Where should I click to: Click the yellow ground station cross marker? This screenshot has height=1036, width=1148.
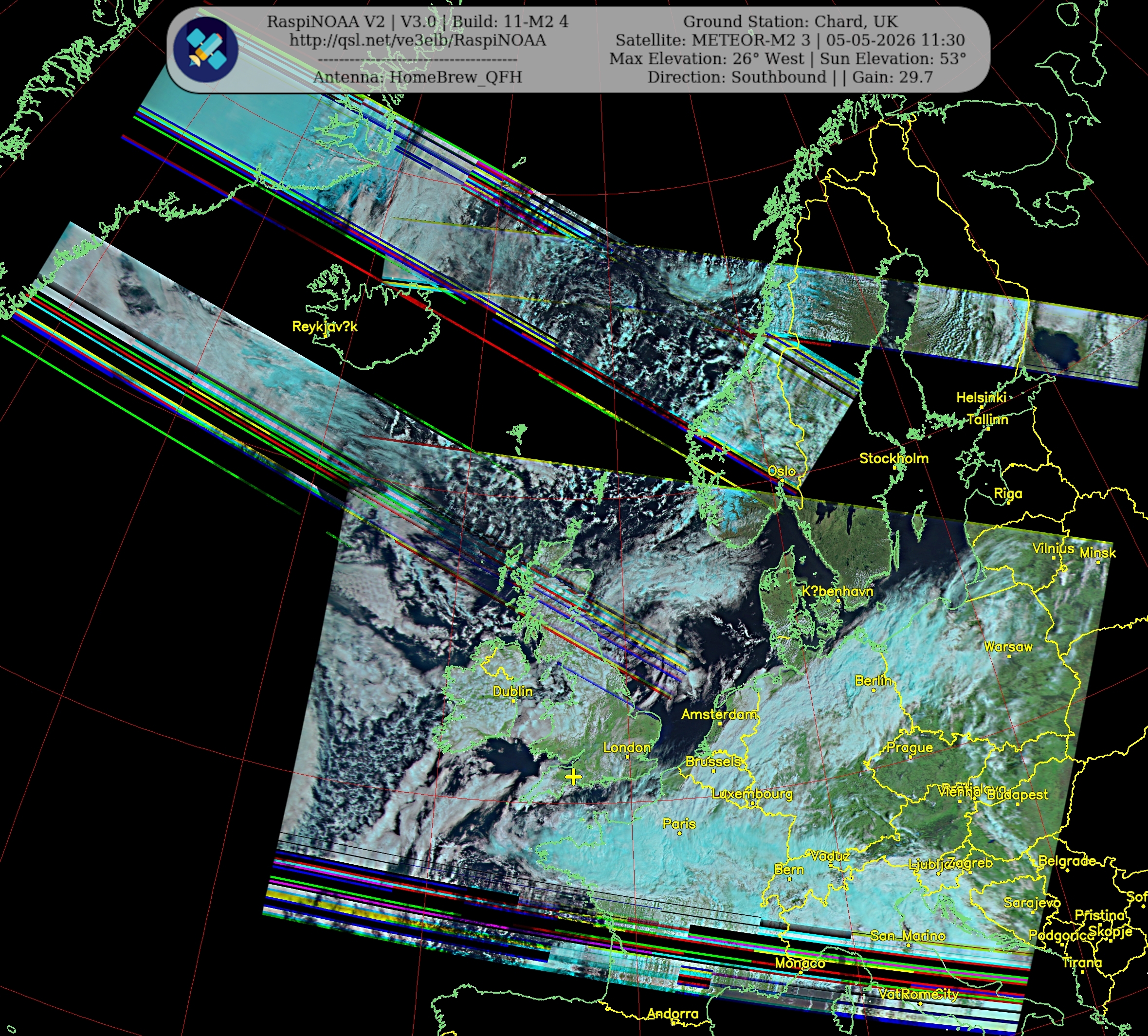point(573,777)
